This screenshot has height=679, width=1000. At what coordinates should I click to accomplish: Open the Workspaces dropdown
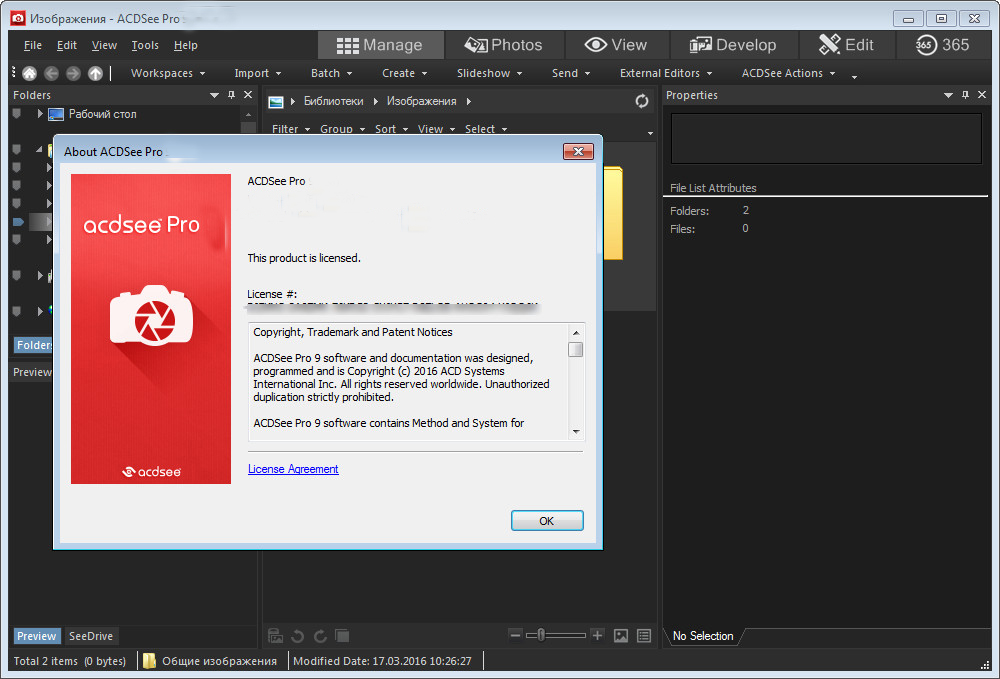(168, 73)
